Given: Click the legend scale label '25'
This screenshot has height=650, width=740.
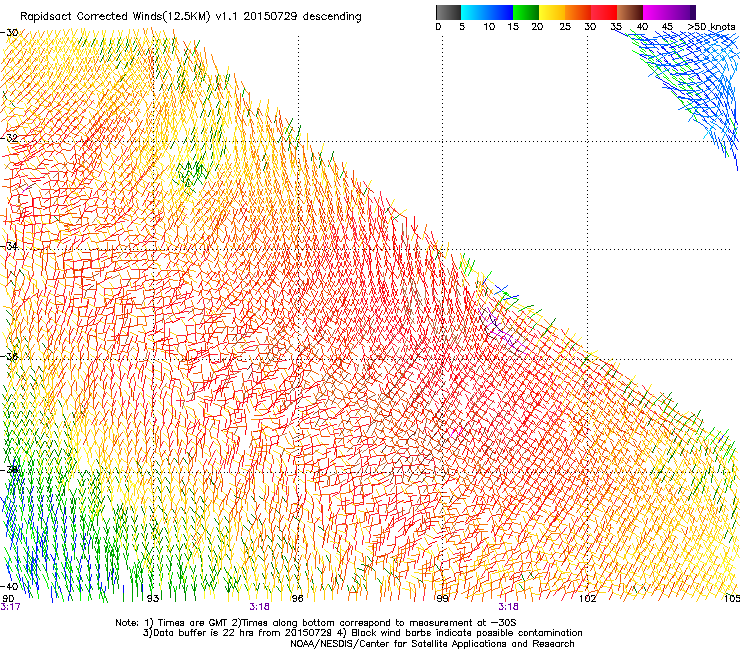Looking at the screenshot, I should 565,27.
